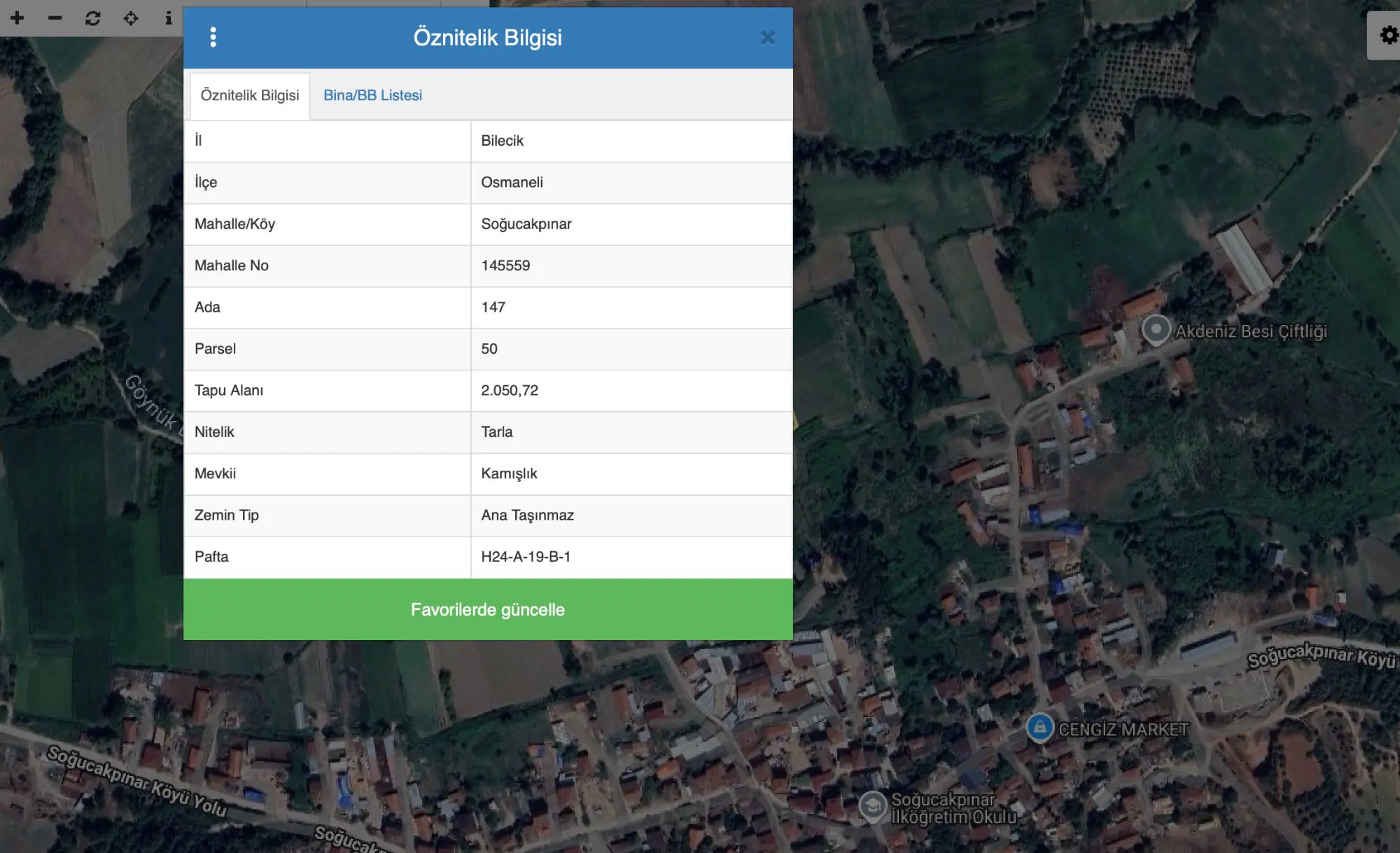Click the Tapu Alanı label cell
This screenshot has height=853, width=1400.
(x=328, y=391)
